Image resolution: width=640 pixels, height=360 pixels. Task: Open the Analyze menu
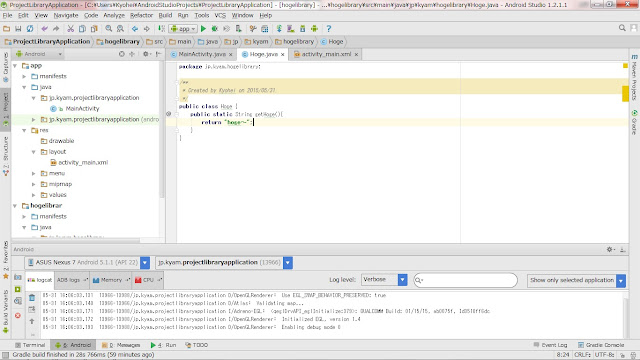[x=114, y=16]
